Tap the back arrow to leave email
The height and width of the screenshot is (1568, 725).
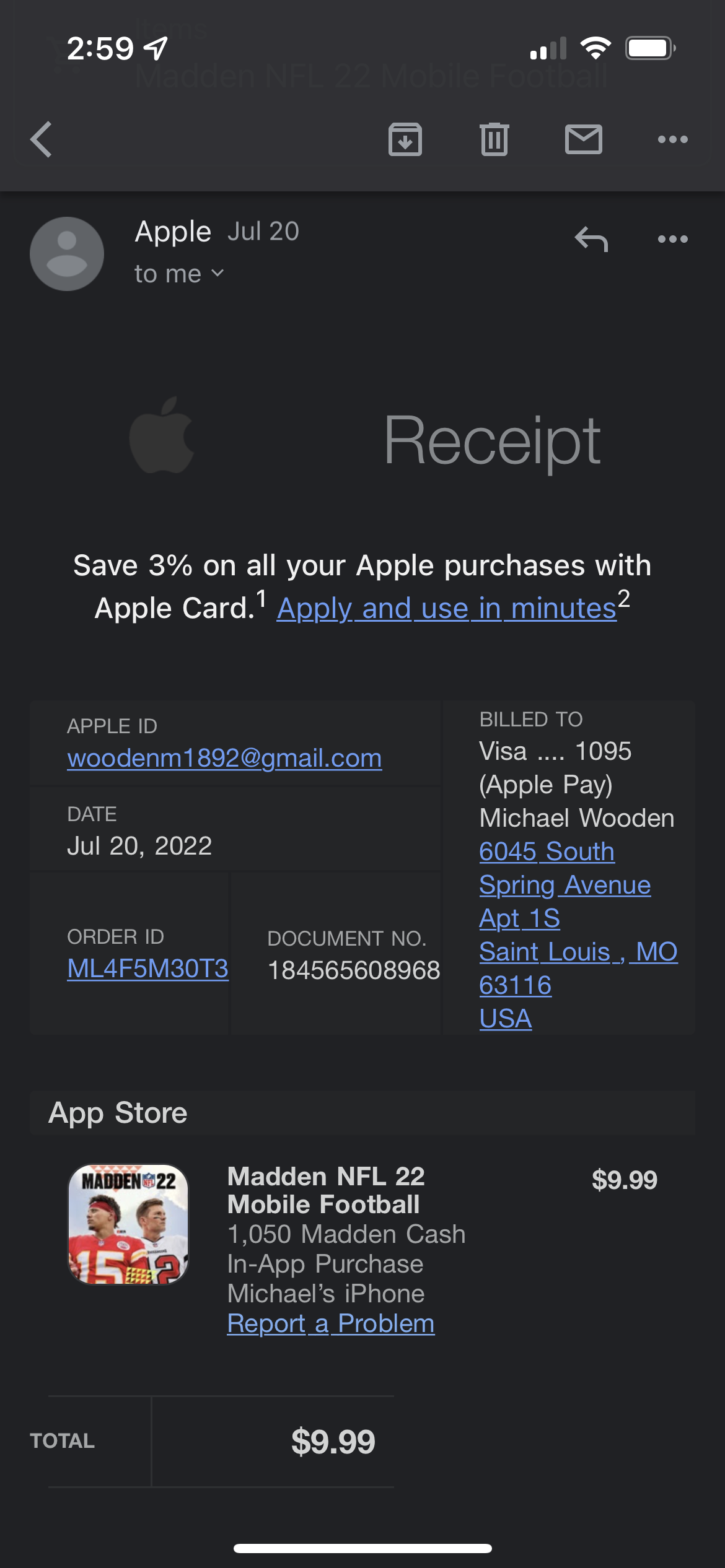(x=42, y=139)
